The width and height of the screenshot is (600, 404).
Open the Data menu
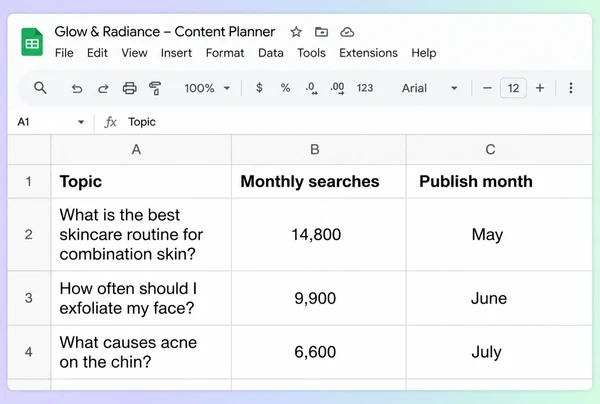271,53
